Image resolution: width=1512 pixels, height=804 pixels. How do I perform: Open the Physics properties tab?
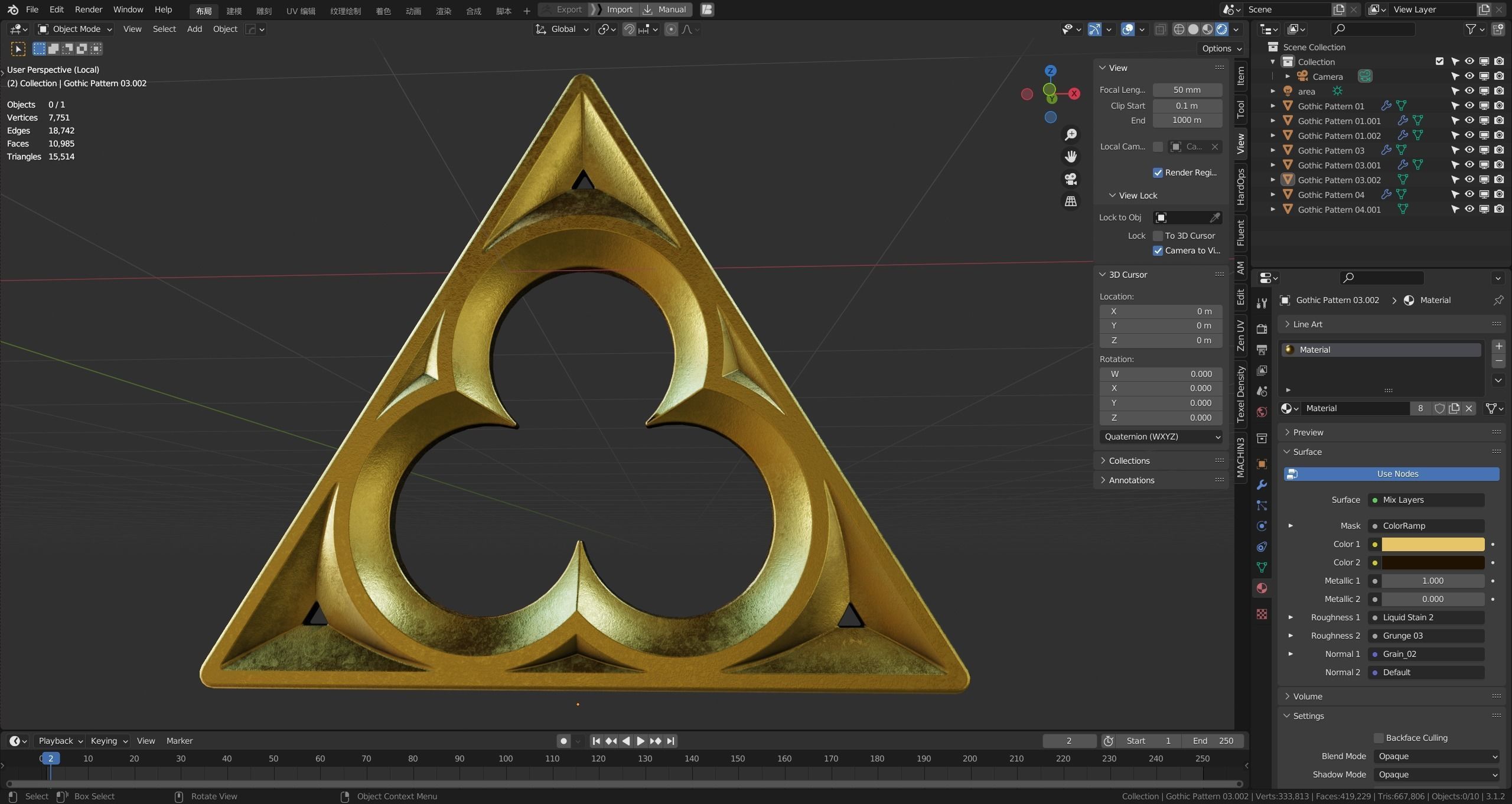click(1262, 526)
